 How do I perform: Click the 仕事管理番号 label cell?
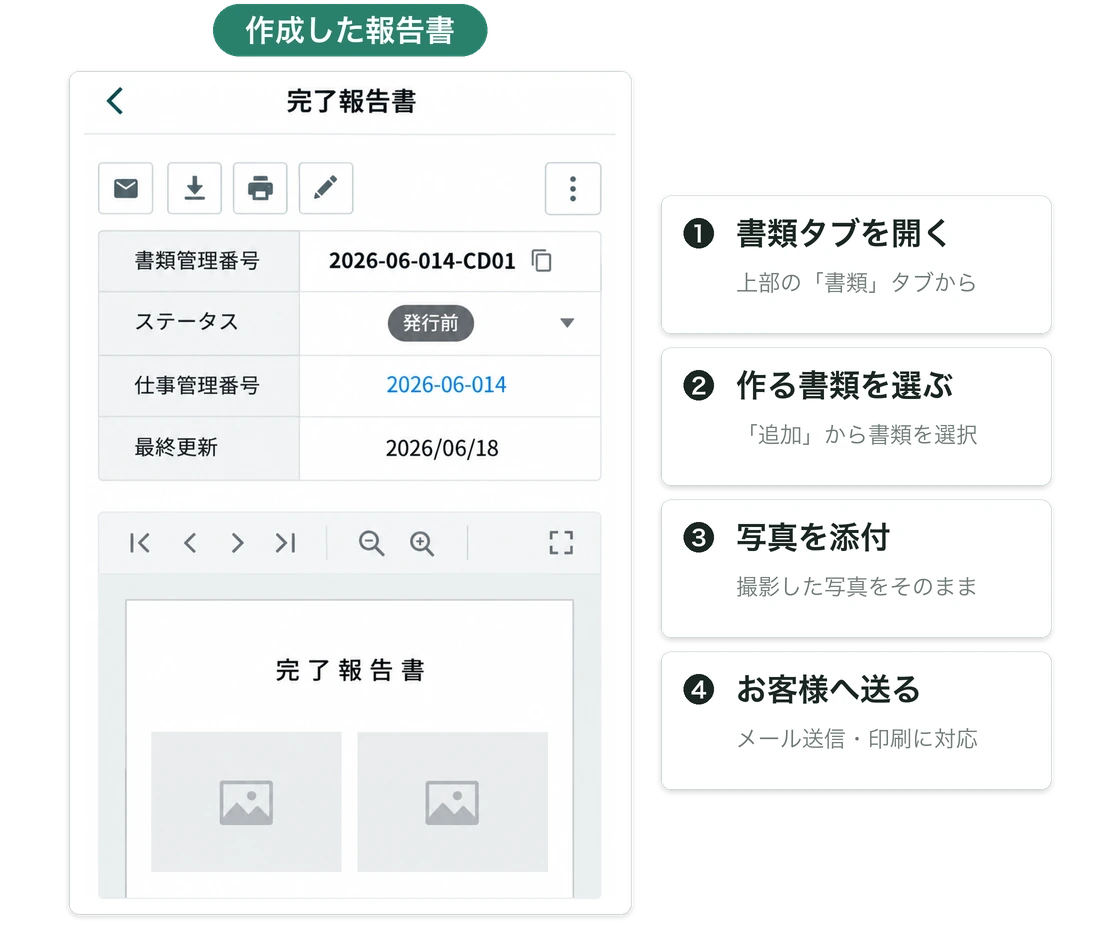pyautogui.click(x=199, y=386)
